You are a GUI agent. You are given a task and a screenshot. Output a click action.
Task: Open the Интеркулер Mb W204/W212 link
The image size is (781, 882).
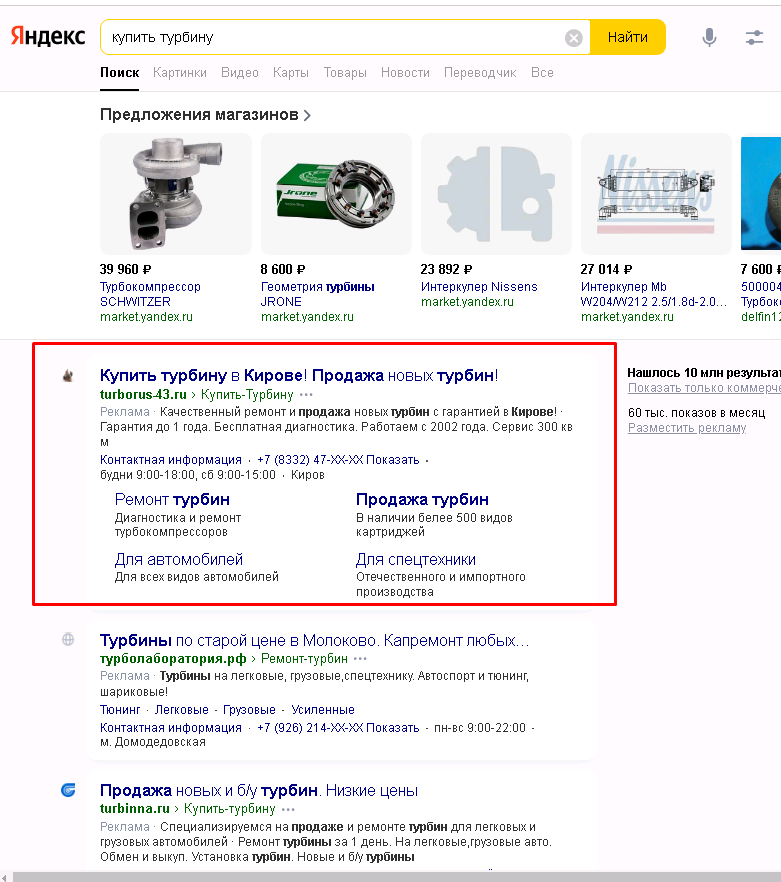click(654, 294)
